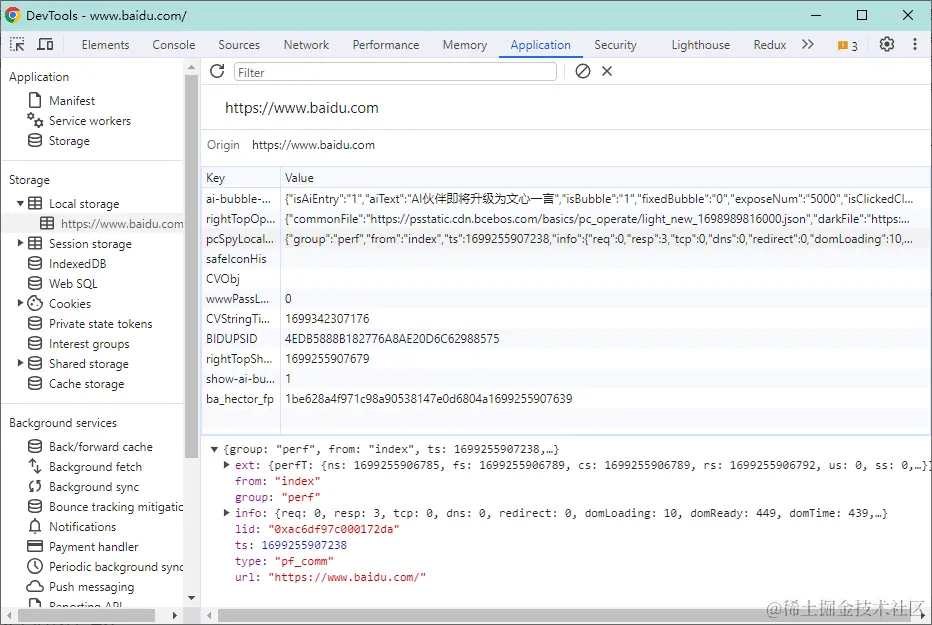932x625 pixels.
Task: Select https://www.baidu.com under Local storage
Action: tap(121, 223)
